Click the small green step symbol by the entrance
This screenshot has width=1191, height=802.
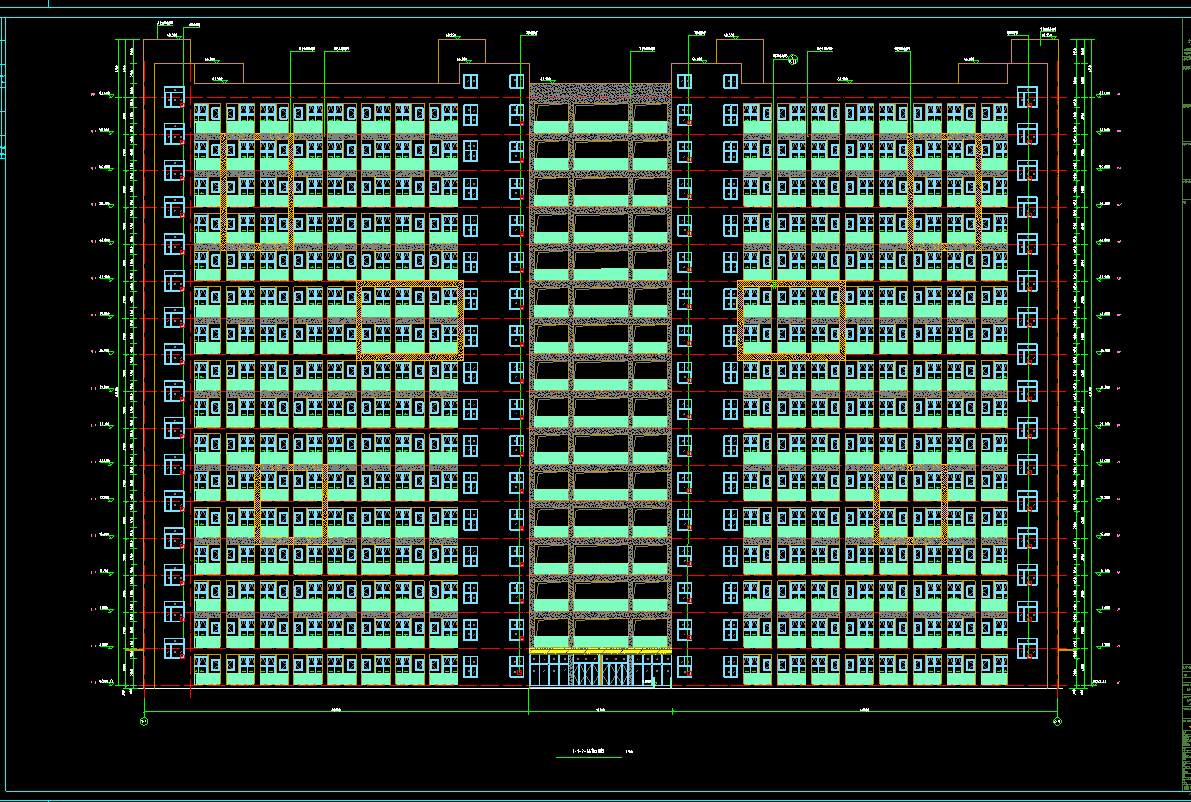pos(654,681)
